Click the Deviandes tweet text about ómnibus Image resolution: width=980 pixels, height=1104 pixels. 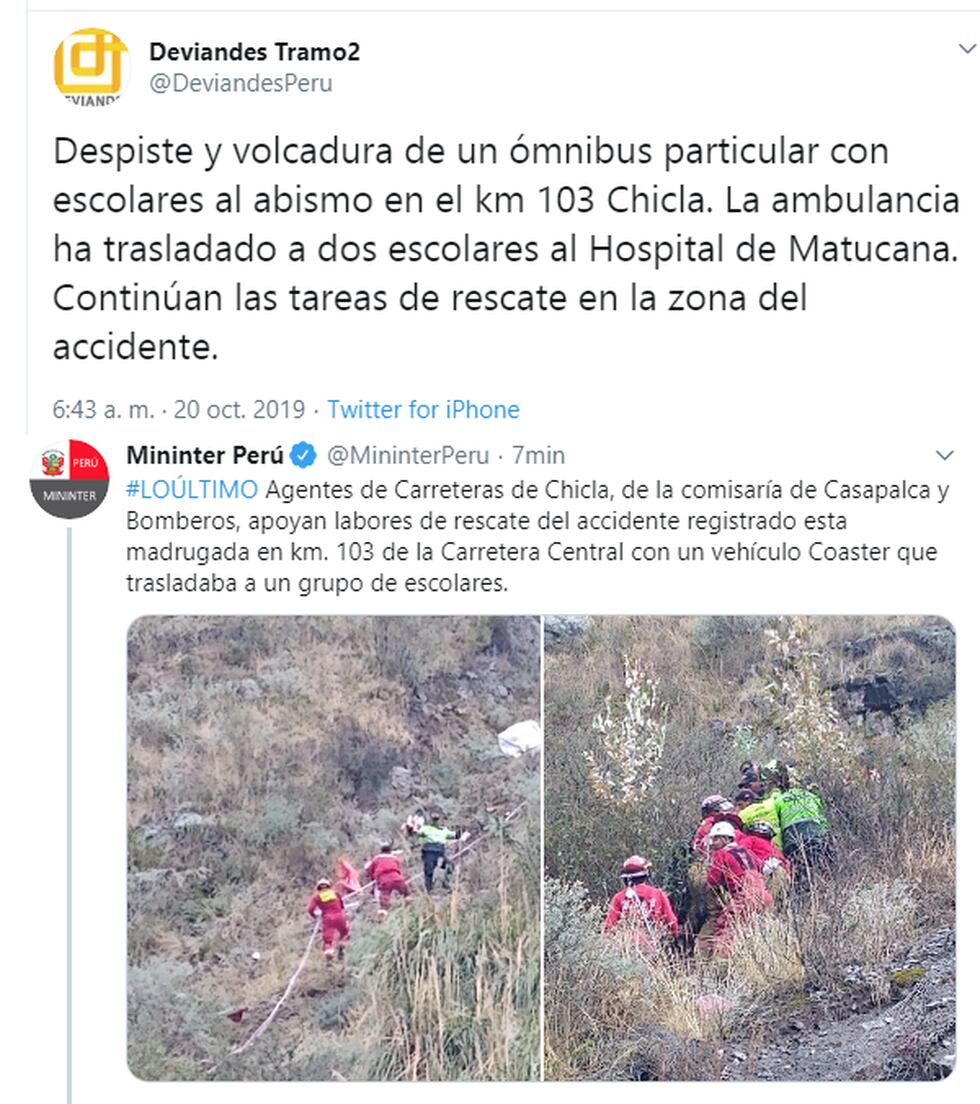(506, 249)
